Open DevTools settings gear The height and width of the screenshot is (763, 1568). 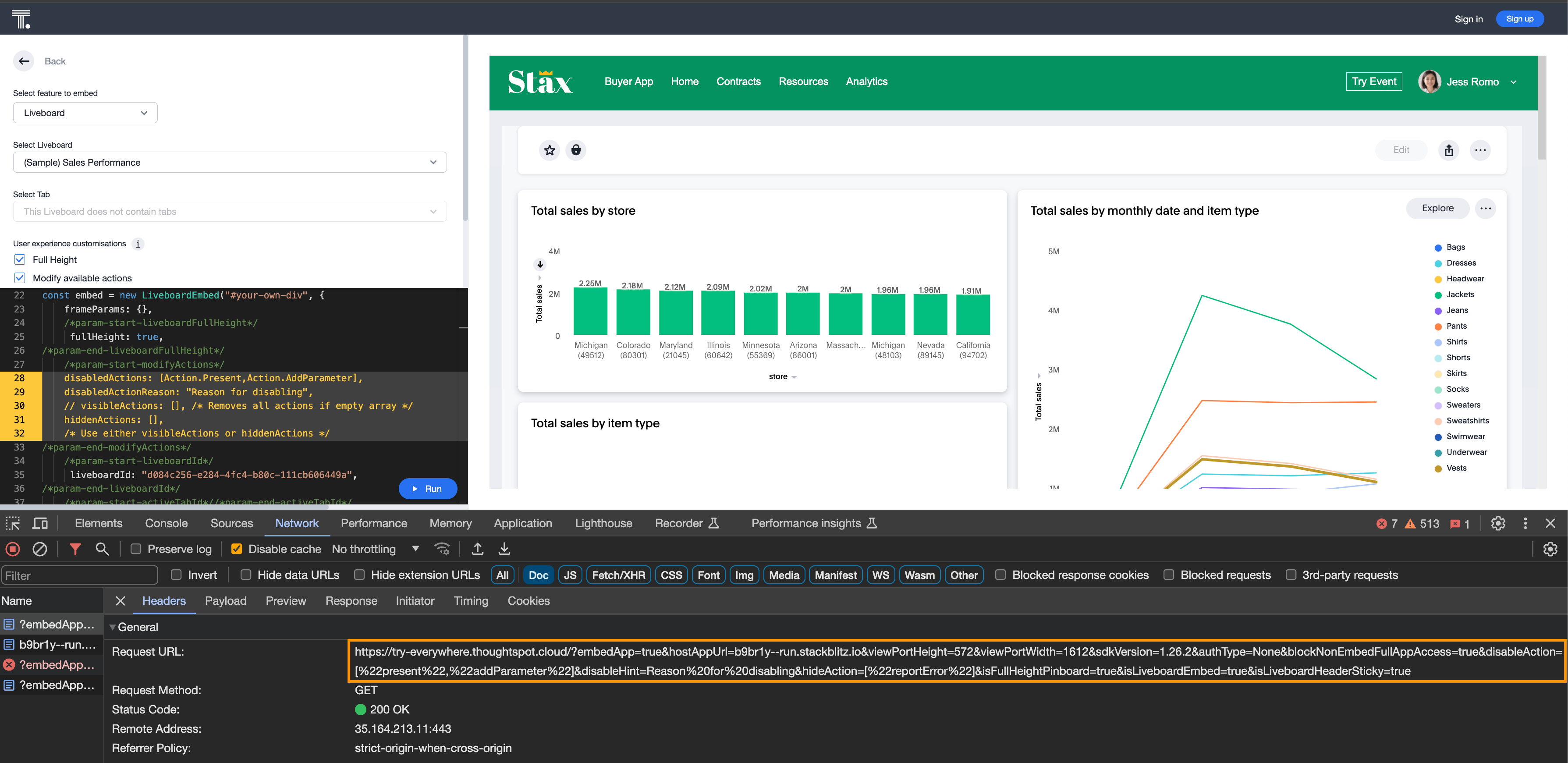pos(1497,523)
